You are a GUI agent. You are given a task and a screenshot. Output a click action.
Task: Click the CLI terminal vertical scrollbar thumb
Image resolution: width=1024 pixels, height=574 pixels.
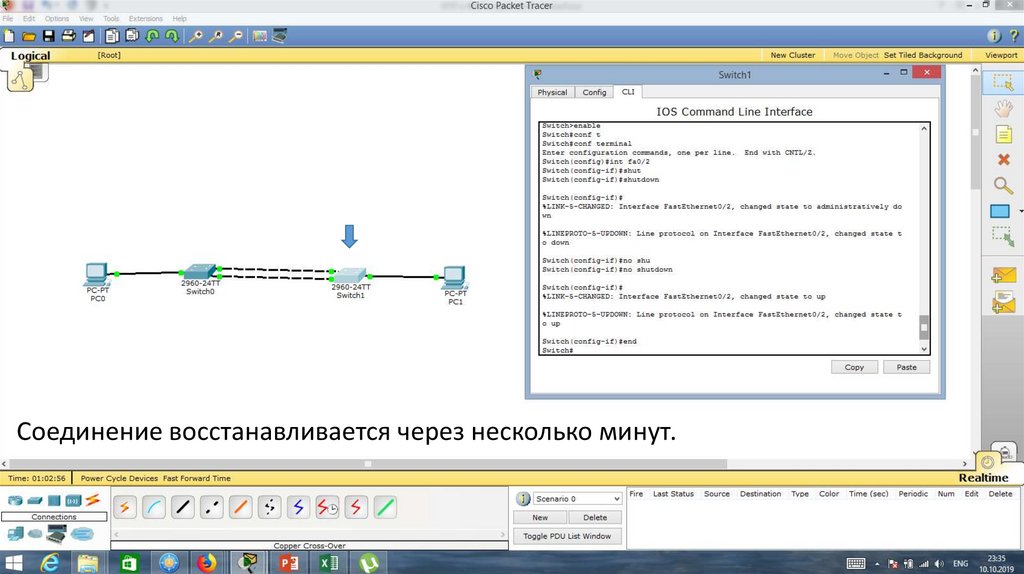[x=923, y=327]
